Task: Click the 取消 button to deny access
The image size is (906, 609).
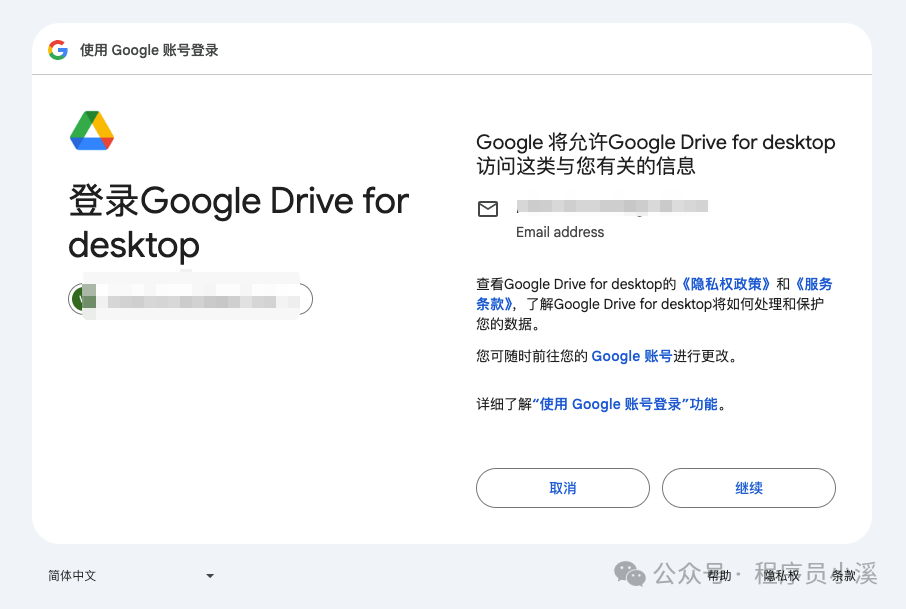Action: coord(562,488)
